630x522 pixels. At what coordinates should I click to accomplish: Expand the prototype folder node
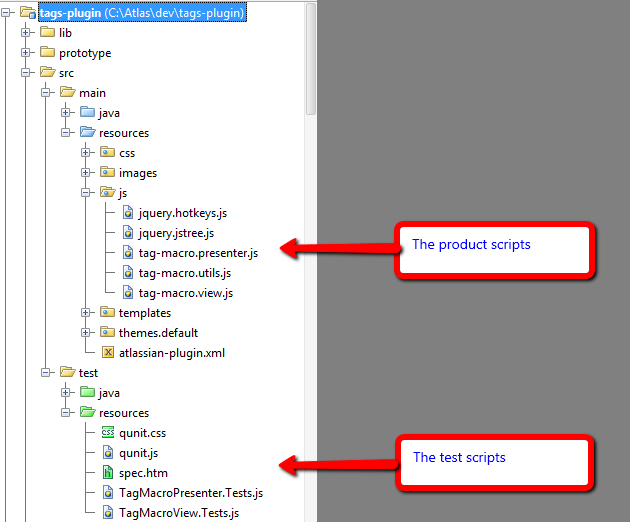pos(26,53)
